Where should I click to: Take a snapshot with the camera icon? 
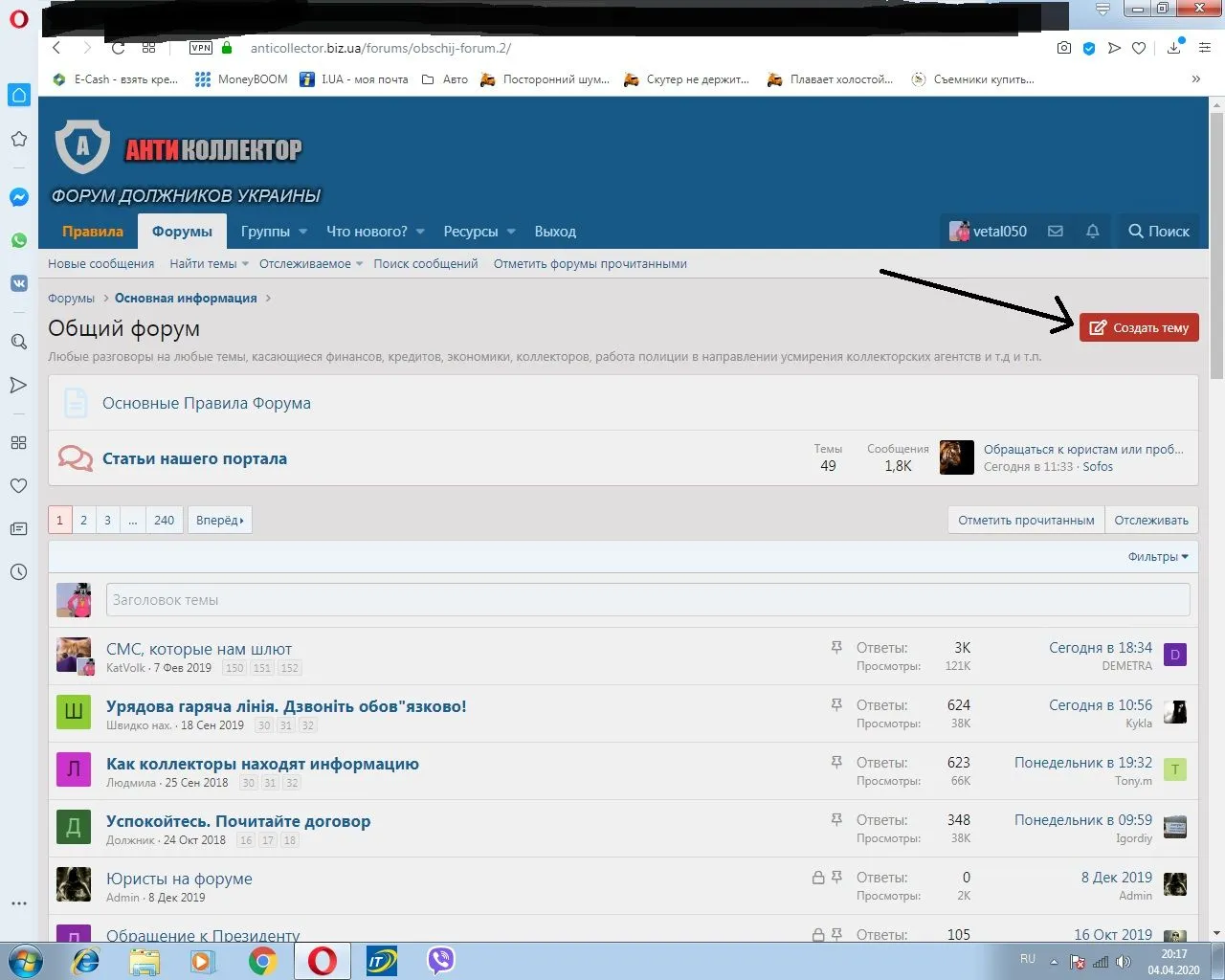(x=1063, y=48)
